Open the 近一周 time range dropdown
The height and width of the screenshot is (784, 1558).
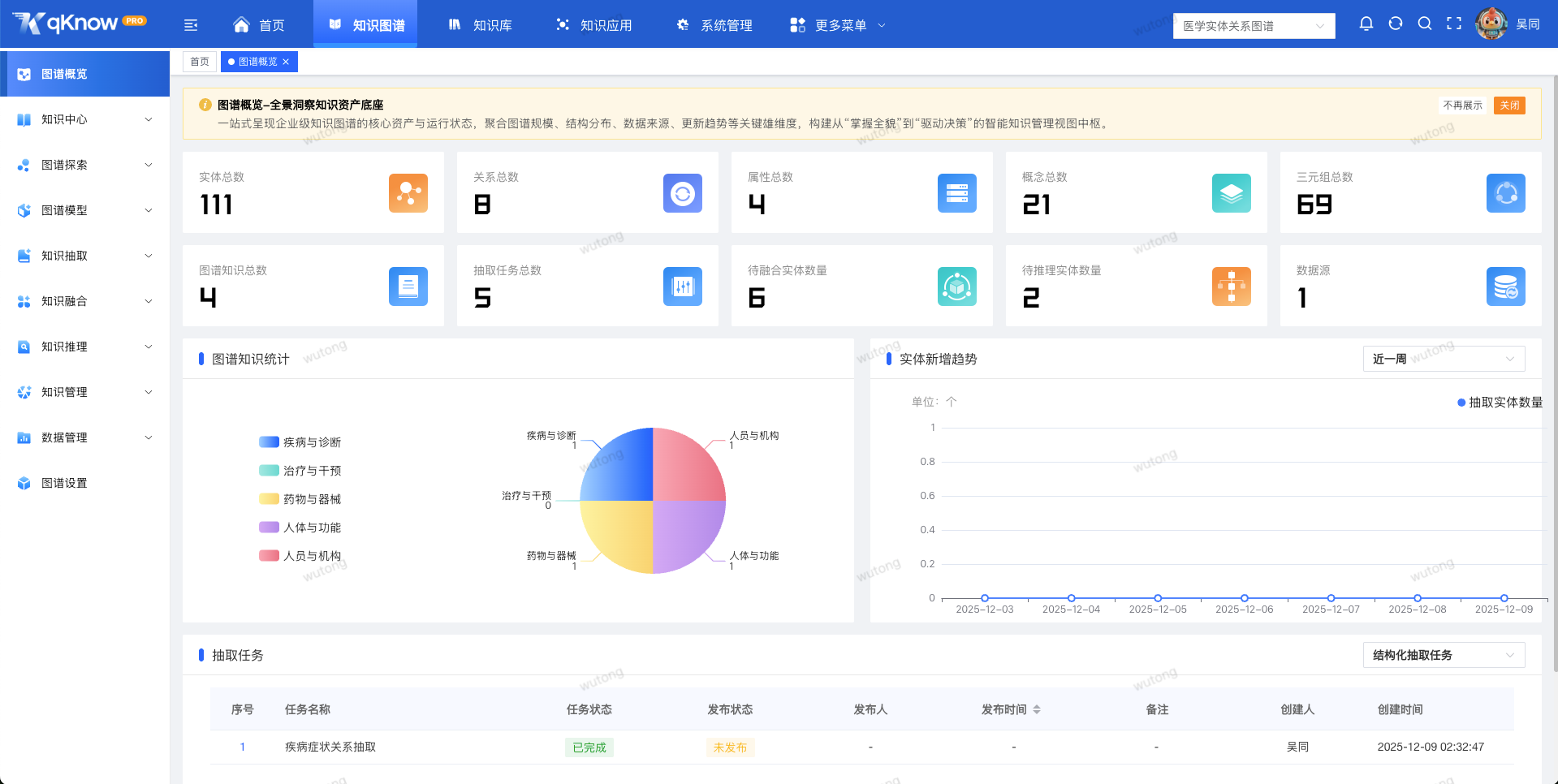1444,359
